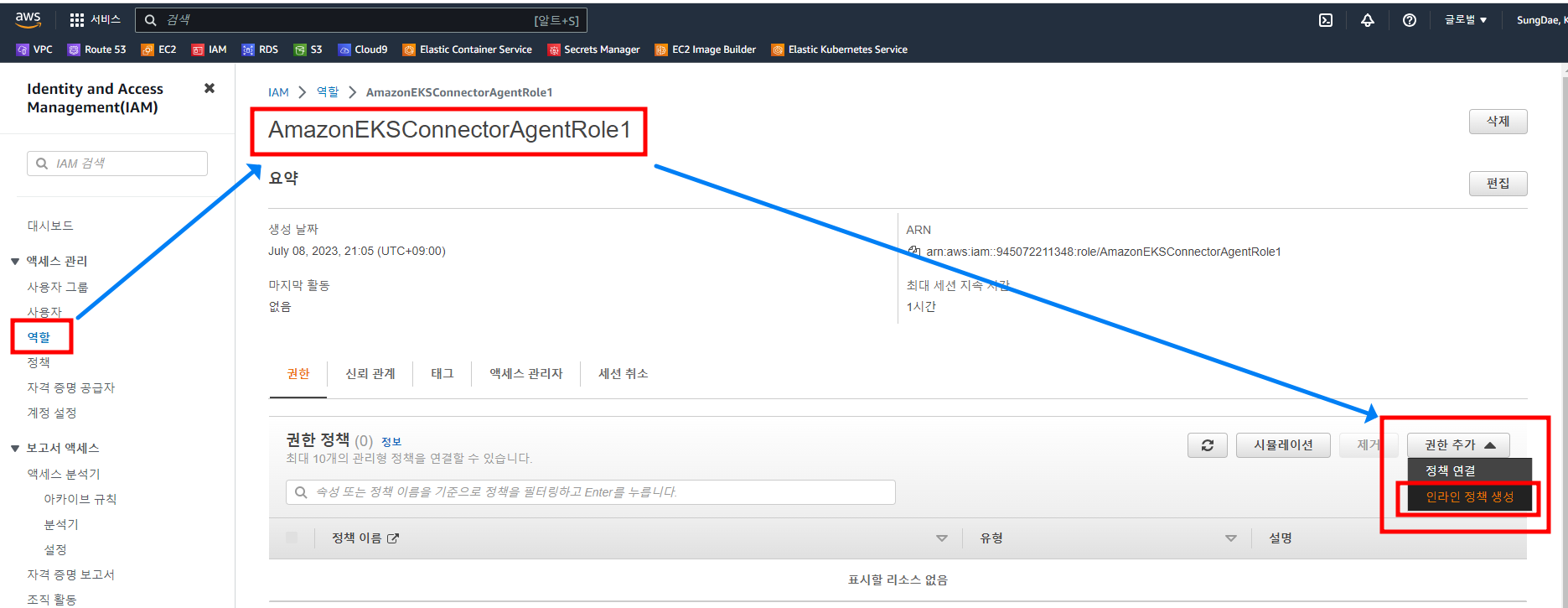Select all policies checkbox in table header

click(x=292, y=538)
